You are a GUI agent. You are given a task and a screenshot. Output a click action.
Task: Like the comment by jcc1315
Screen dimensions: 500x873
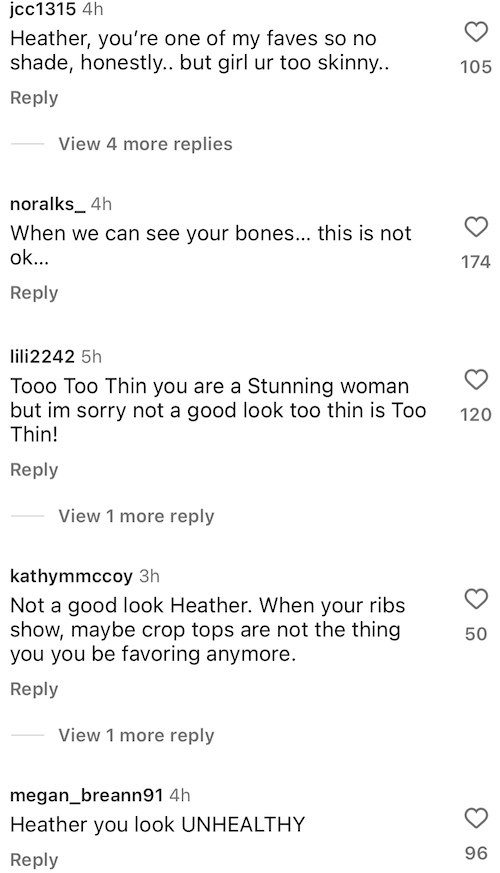tap(476, 32)
